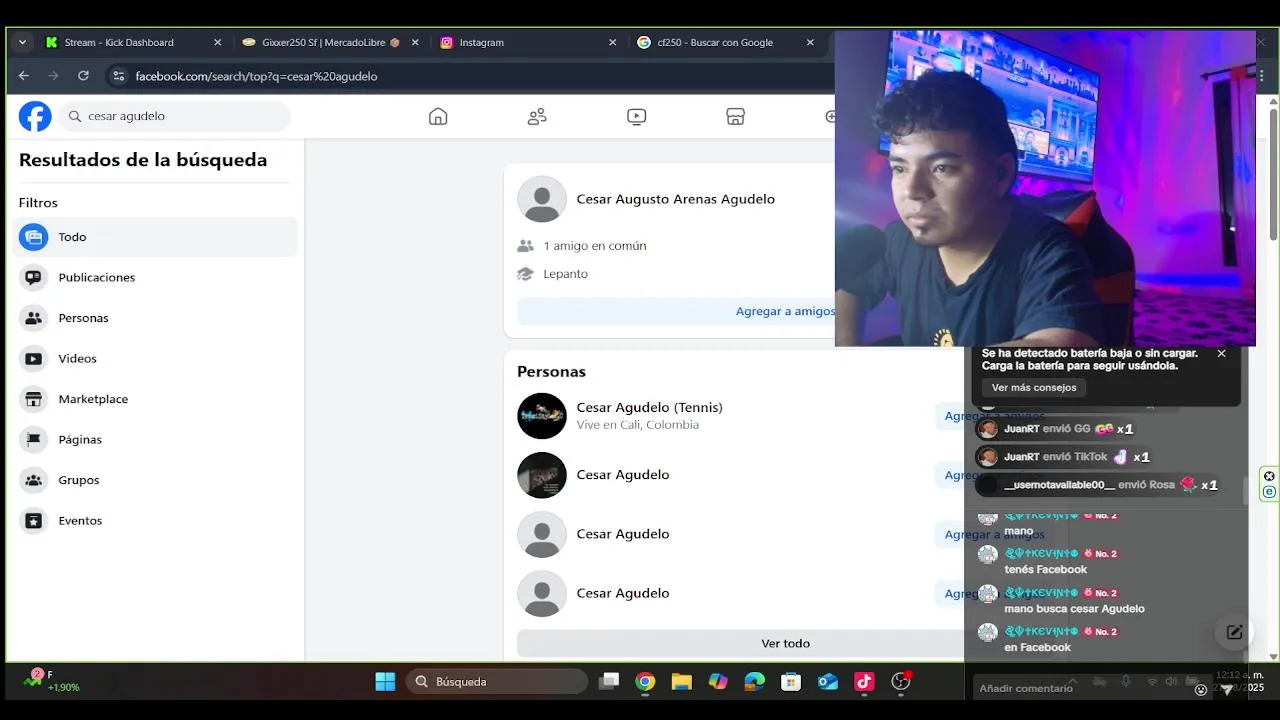Click 'tenés Facebook' chat comment
Screen dimensions: 1280x720
click(x=1045, y=569)
